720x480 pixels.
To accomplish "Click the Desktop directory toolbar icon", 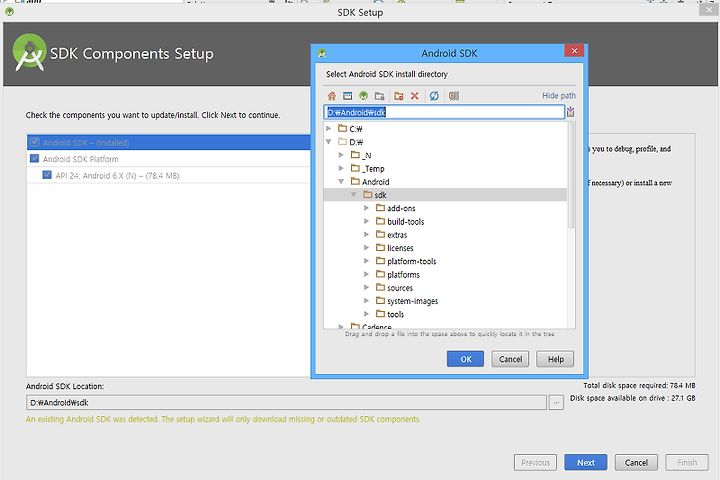I will (348, 96).
